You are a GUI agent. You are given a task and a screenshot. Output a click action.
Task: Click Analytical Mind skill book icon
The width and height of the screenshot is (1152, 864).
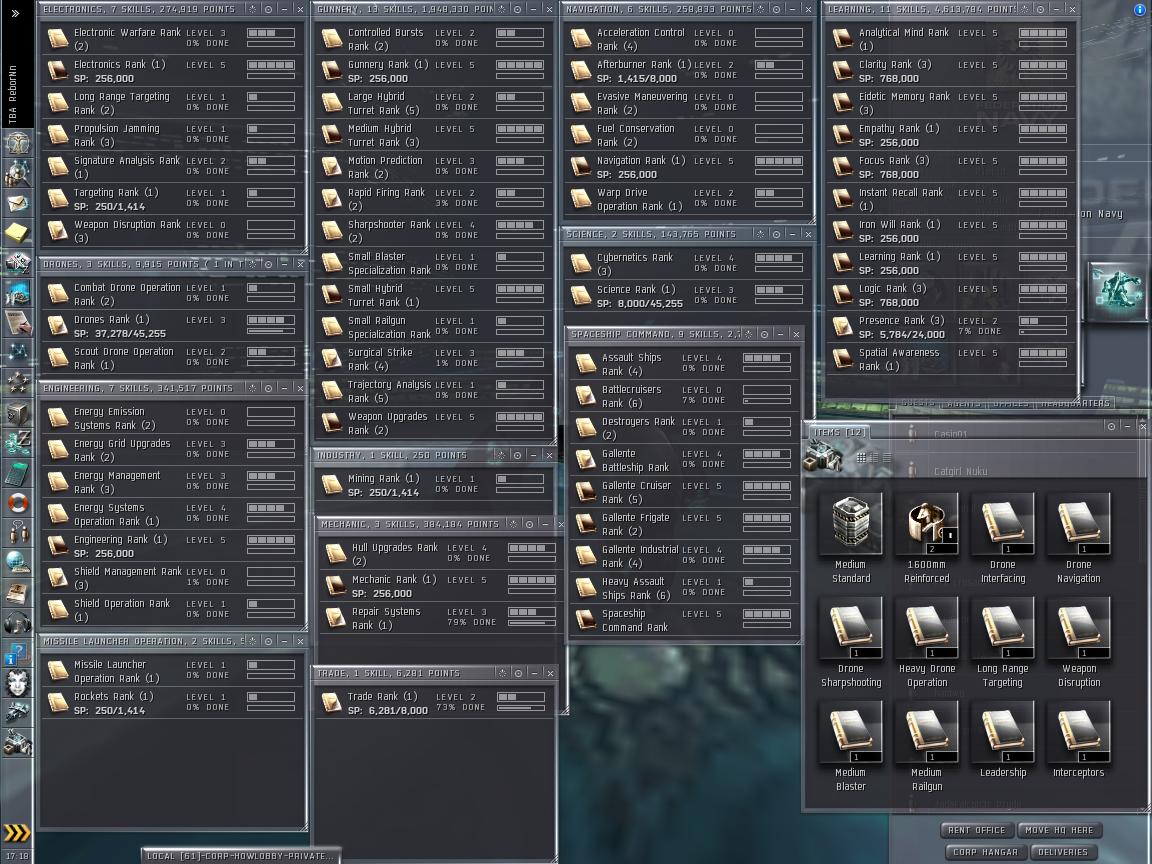(x=843, y=38)
